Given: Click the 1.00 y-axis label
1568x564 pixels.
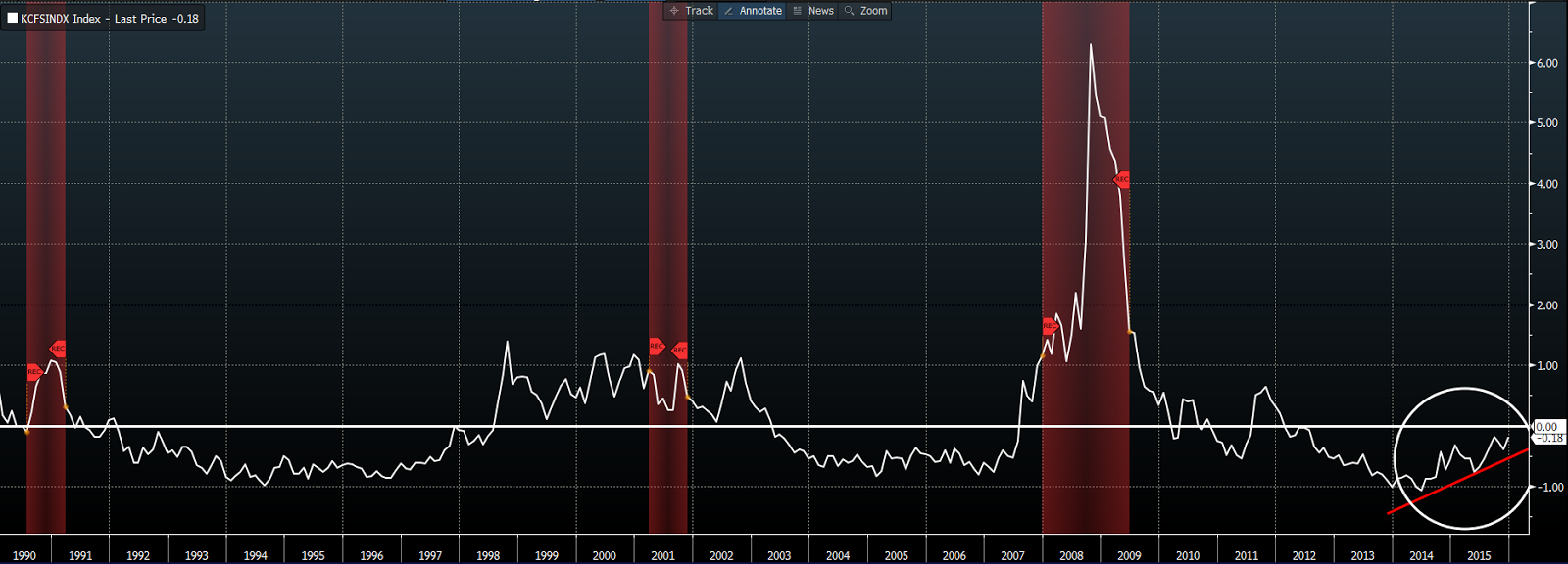Looking at the screenshot, I should (1547, 366).
